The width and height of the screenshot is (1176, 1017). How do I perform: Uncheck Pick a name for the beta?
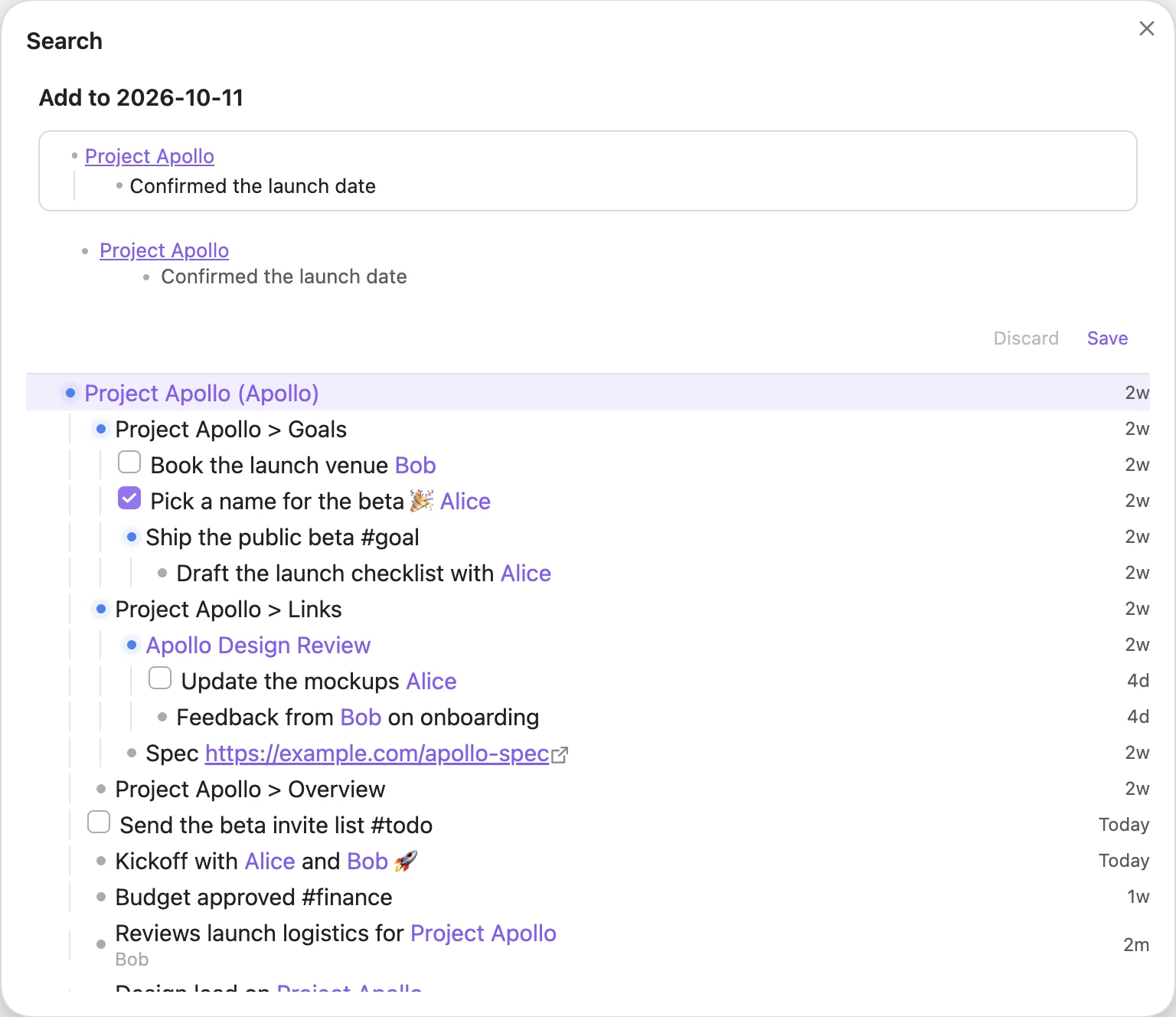coord(129,498)
